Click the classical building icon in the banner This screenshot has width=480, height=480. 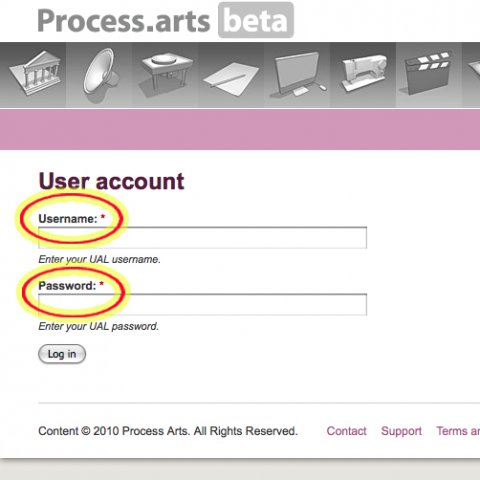tap(36, 73)
